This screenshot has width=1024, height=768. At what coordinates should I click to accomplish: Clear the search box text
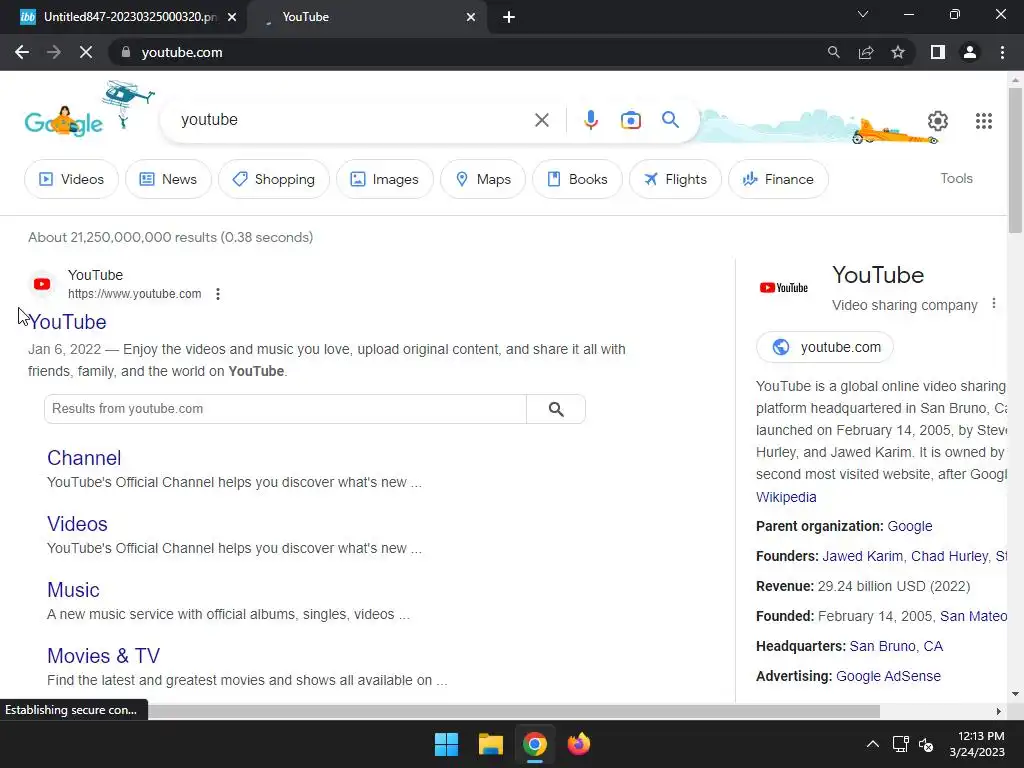[x=541, y=120]
